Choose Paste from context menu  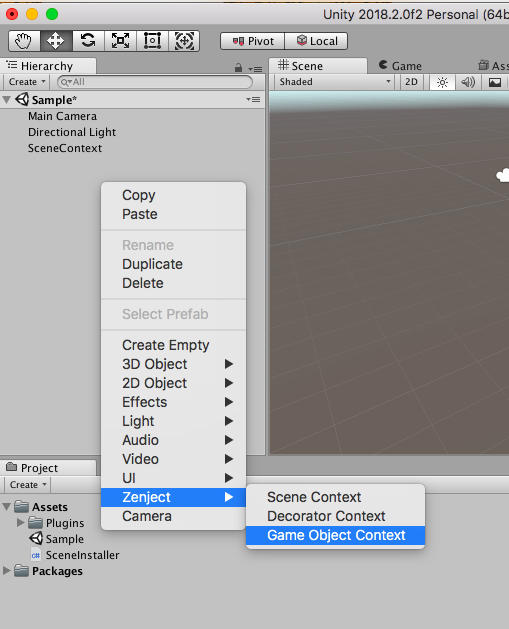[x=173, y=214]
